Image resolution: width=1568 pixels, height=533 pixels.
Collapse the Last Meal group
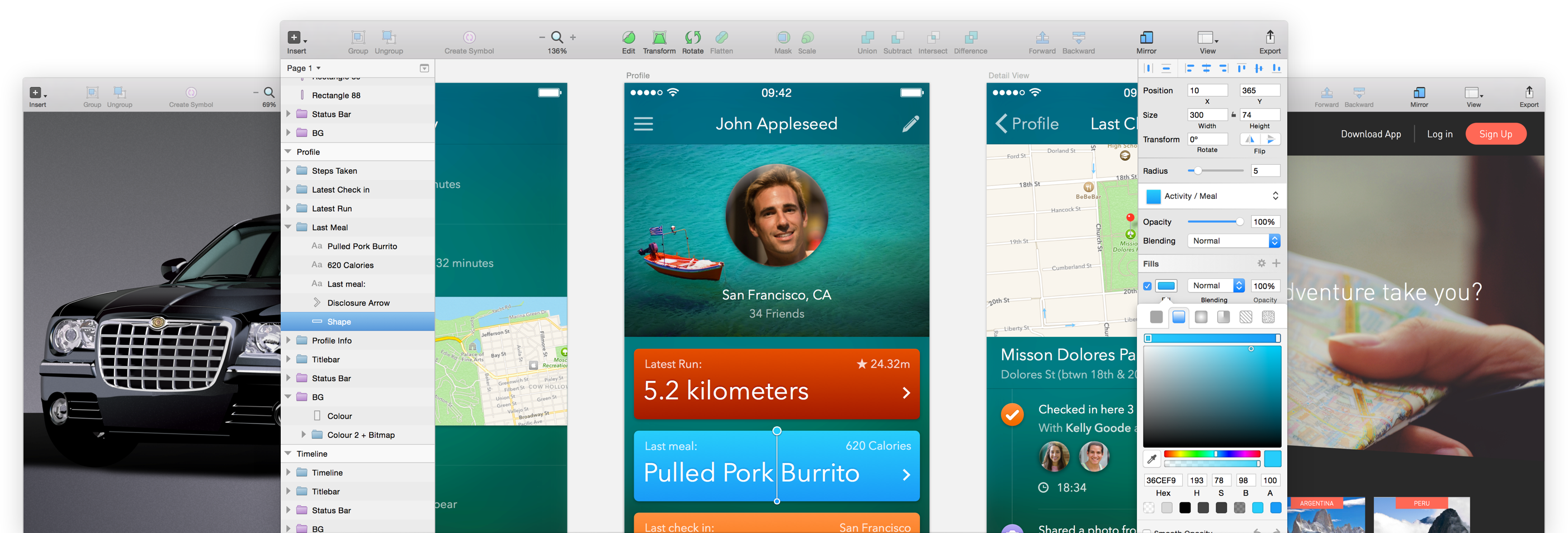[288, 226]
